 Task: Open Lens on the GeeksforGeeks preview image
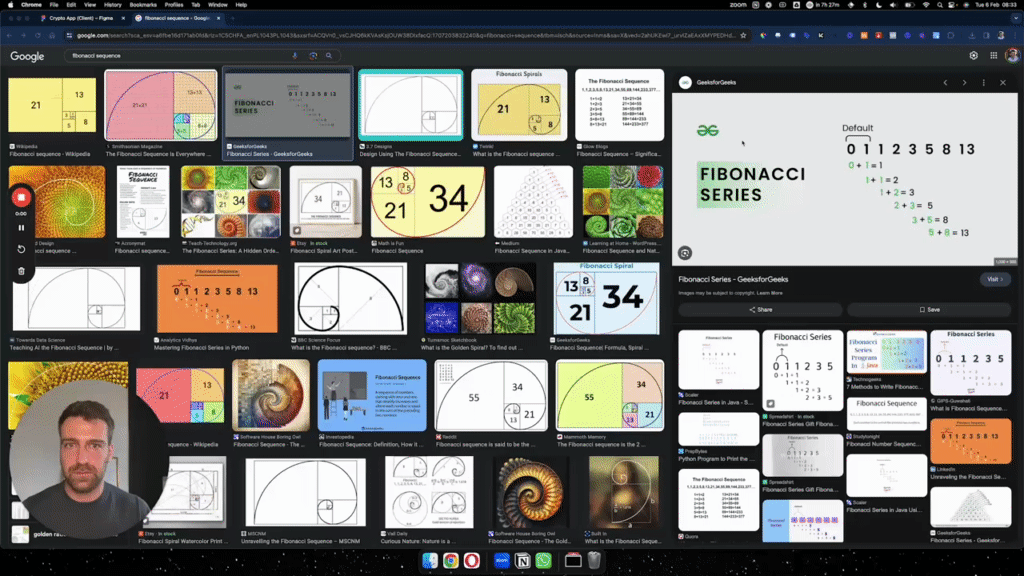(685, 253)
